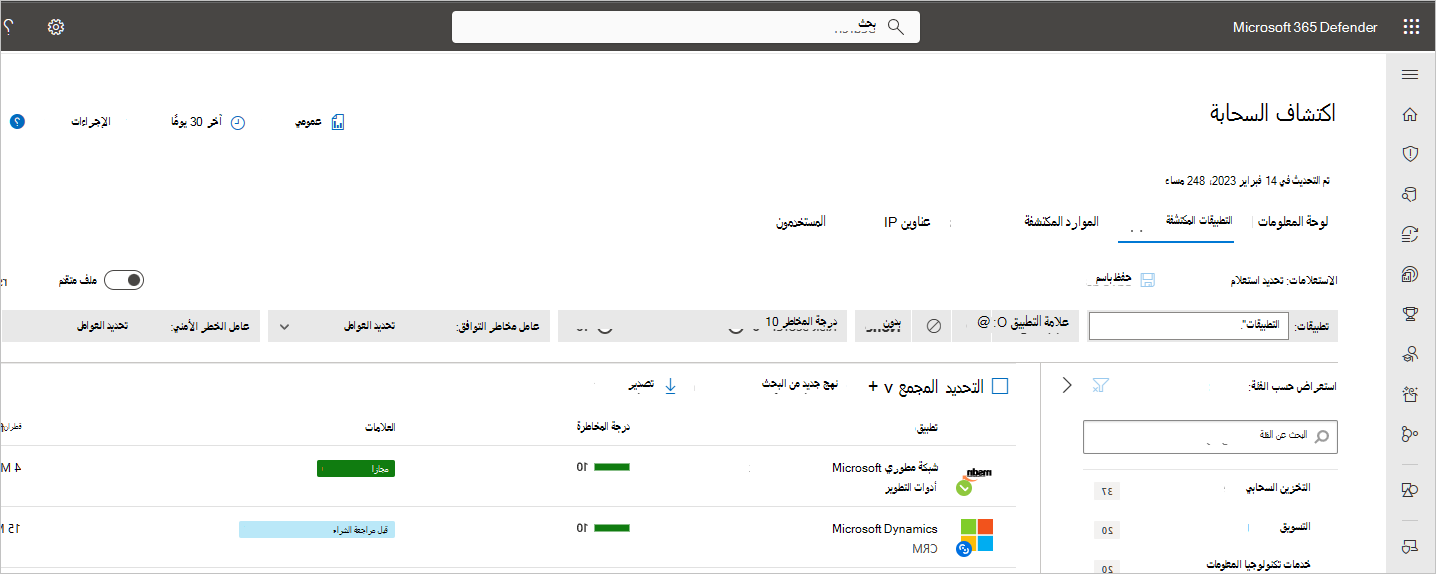
Task: Open the assets shapes icon in the sidebar
Action: (x=1410, y=490)
